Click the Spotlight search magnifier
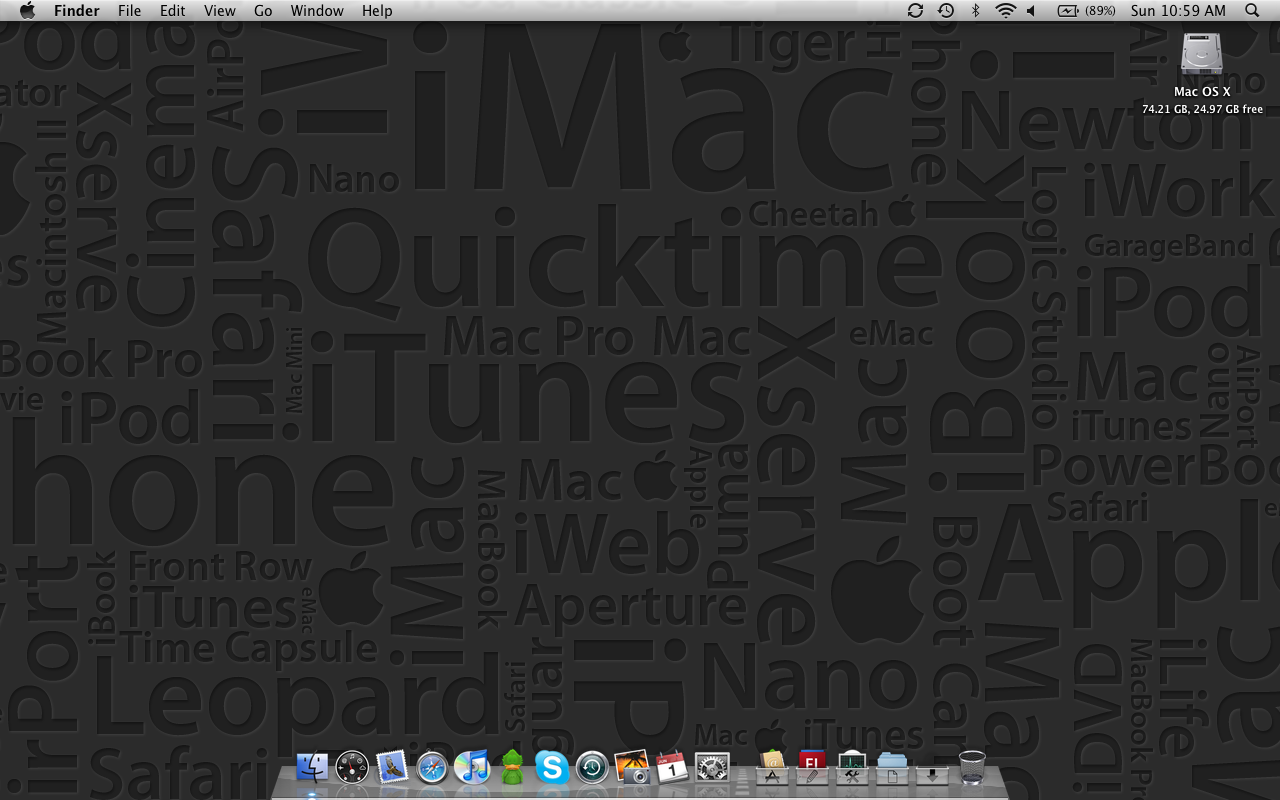This screenshot has height=800, width=1280. (x=1252, y=11)
